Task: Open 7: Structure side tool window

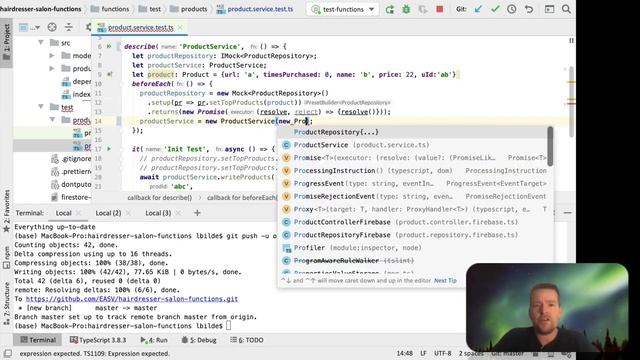Action: pyautogui.click(x=7, y=303)
